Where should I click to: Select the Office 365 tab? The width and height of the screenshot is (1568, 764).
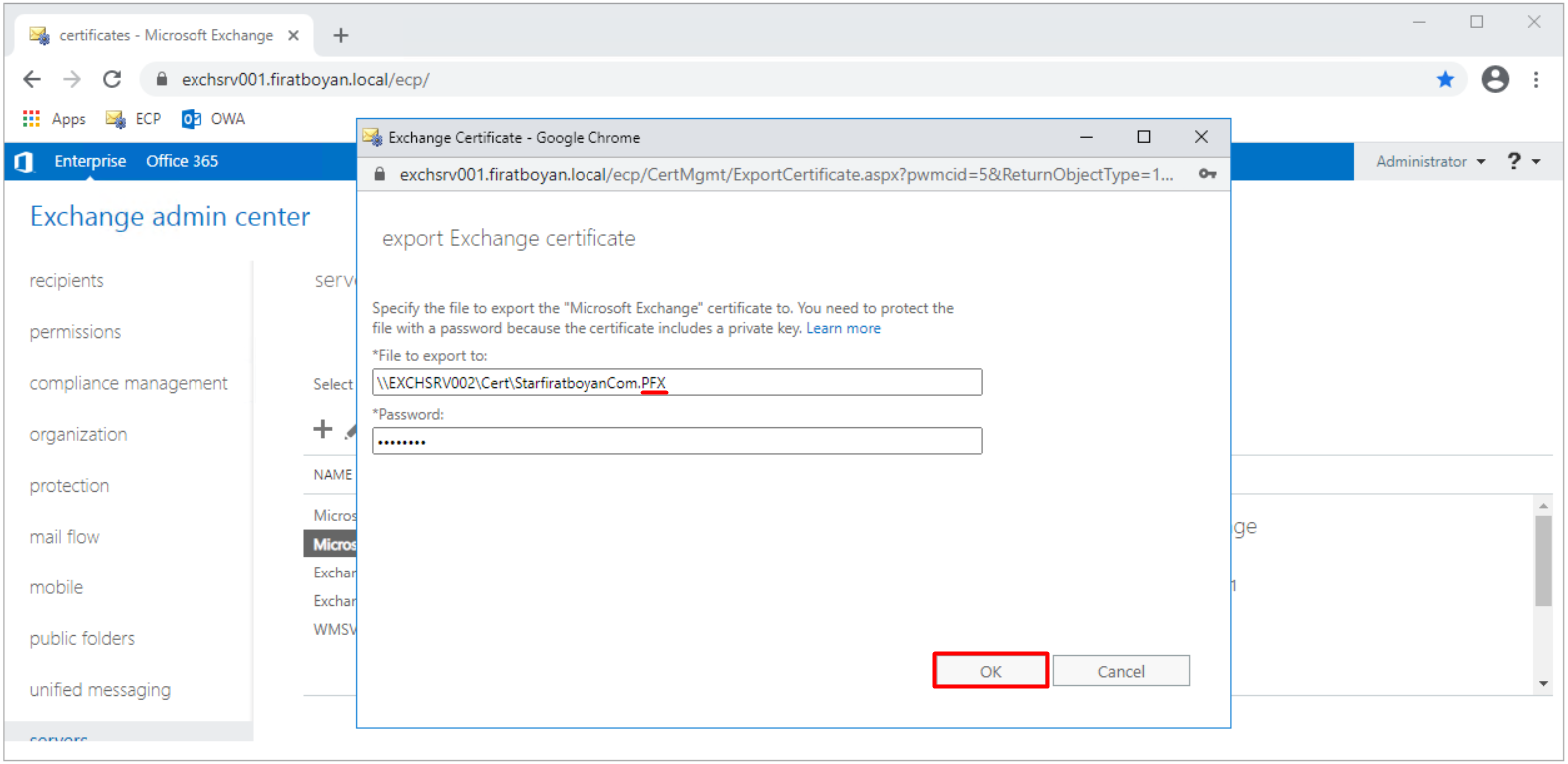182,161
